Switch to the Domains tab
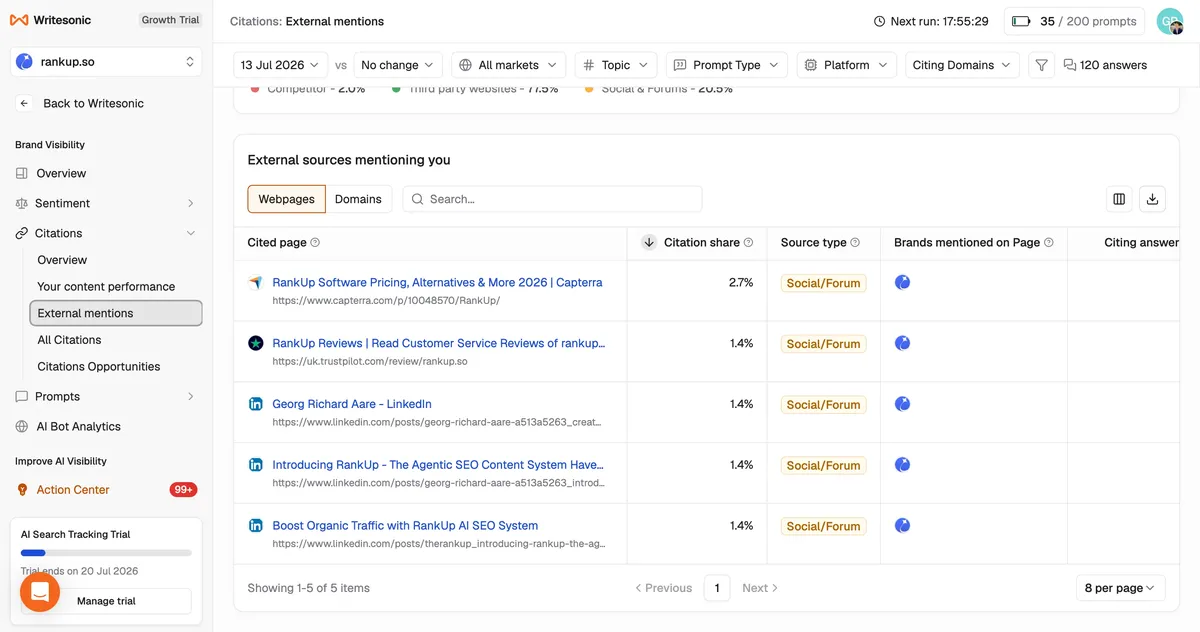 358,199
